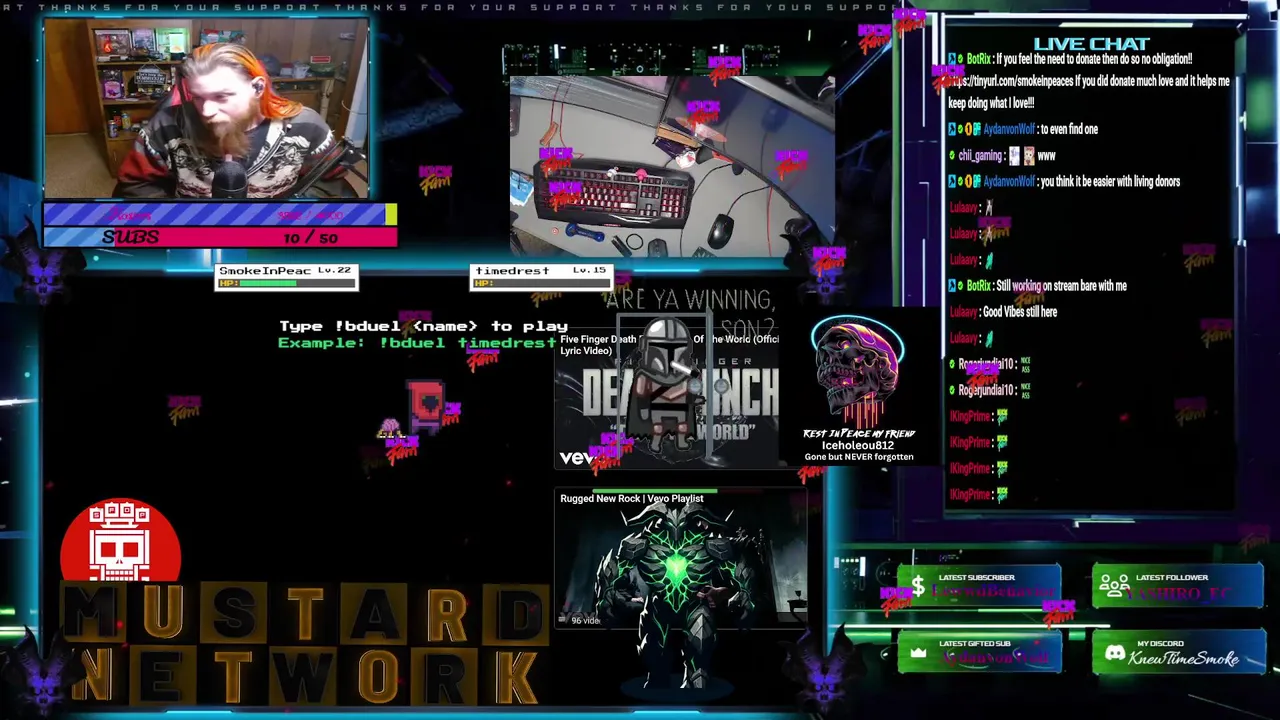Click the KnewTimeSmoke Discord name
The width and height of the screenshot is (1280, 720).
tap(1184, 658)
